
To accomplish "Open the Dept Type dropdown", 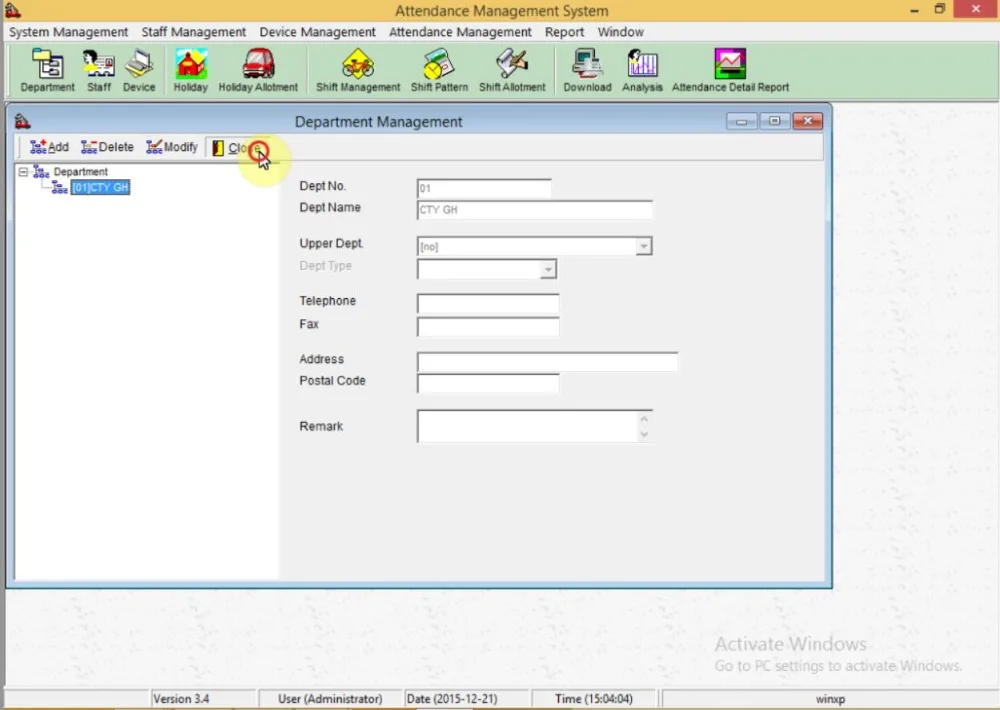I will [548, 269].
